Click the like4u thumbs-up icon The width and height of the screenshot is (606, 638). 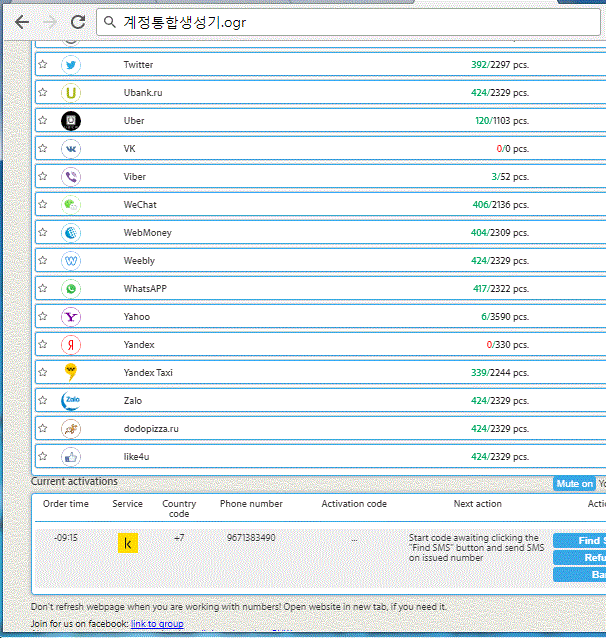click(x=71, y=457)
